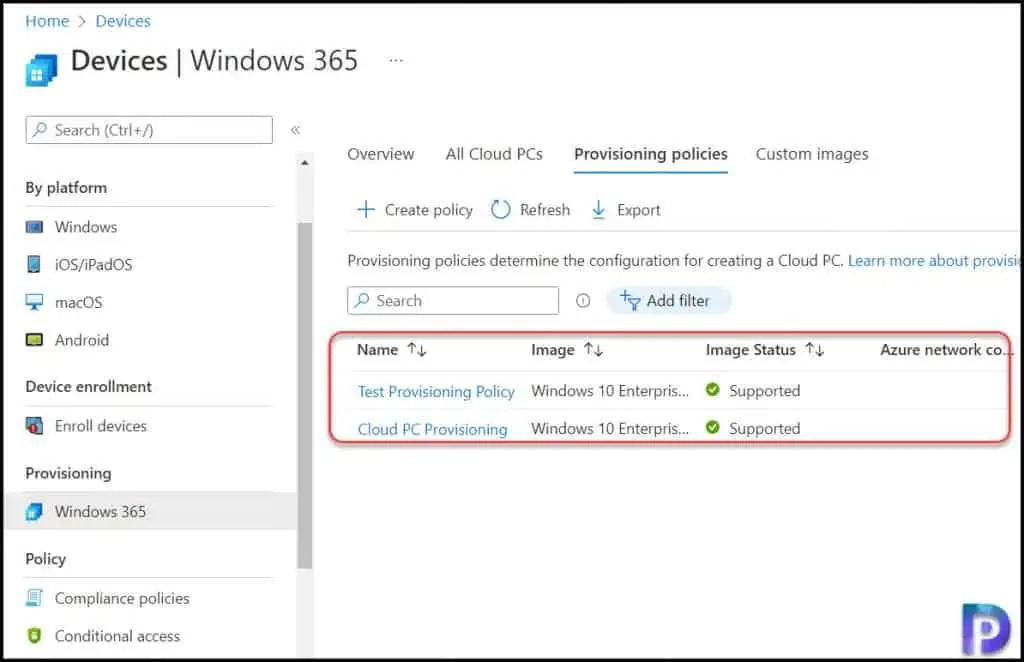Open Test Provisioning Policy link
Image resolution: width=1024 pixels, height=662 pixels.
pos(436,391)
